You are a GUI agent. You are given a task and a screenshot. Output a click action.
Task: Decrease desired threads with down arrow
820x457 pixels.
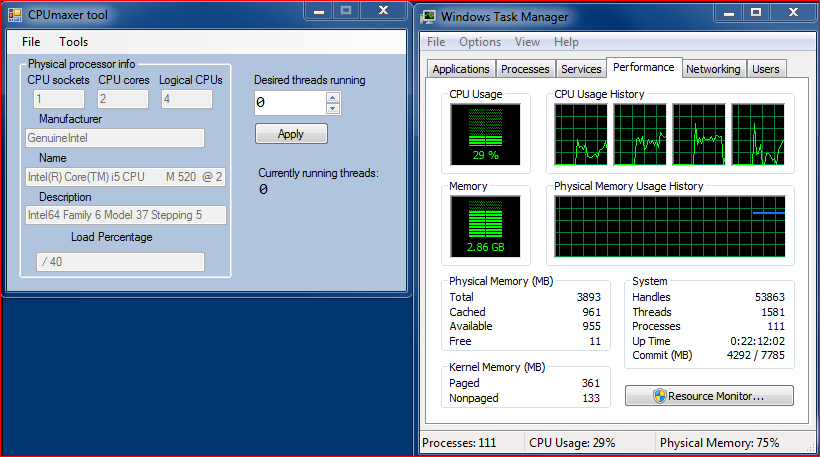pyautogui.click(x=333, y=109)
